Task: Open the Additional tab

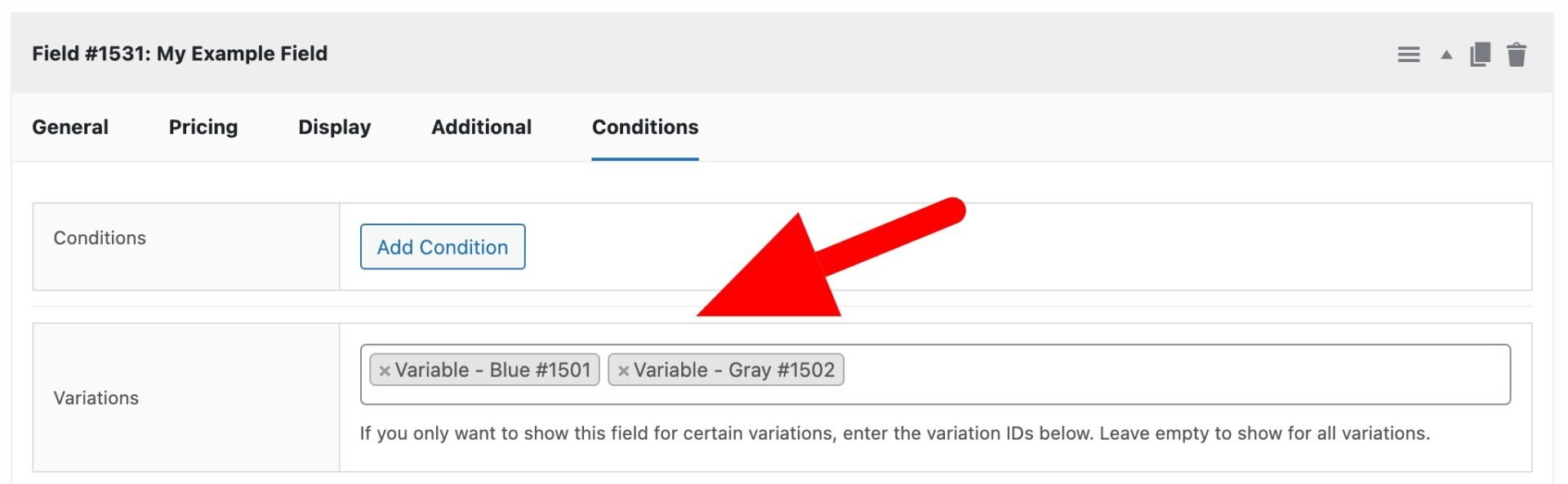Action: pos(481,127)
